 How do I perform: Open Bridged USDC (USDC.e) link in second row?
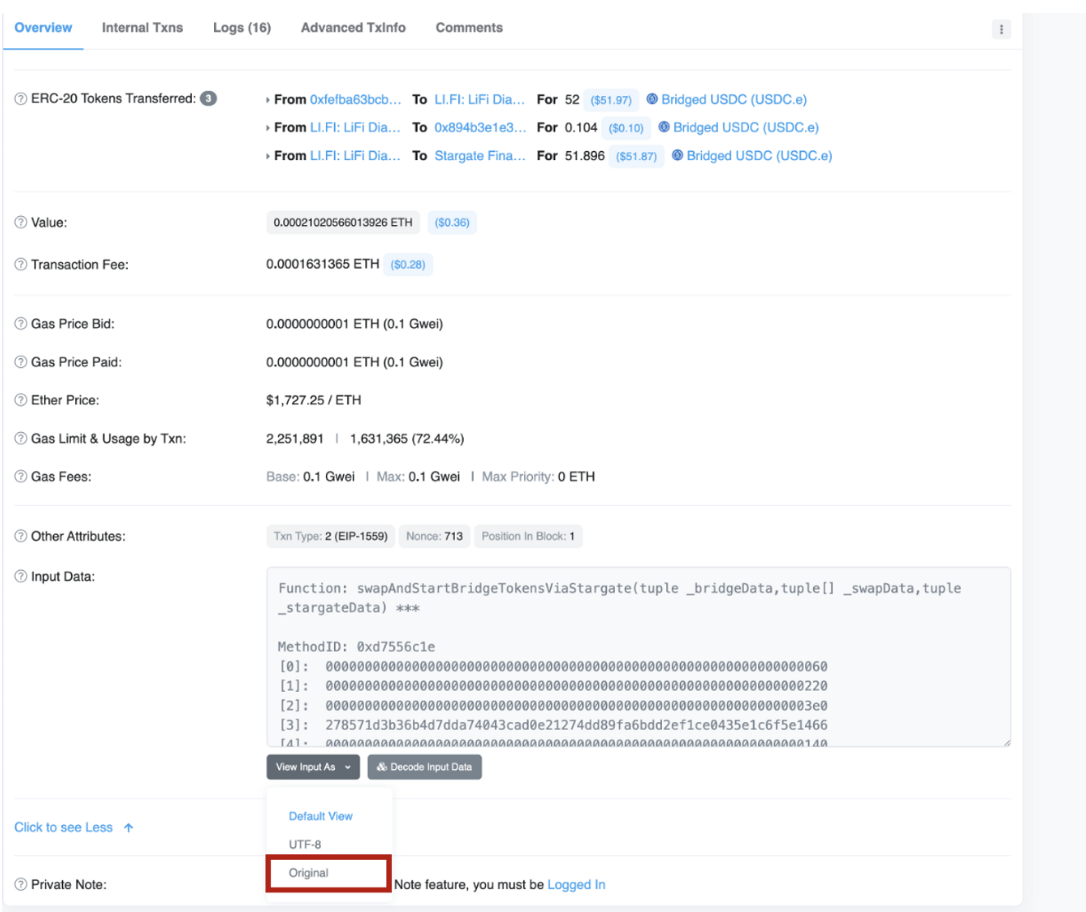[746, 127]
